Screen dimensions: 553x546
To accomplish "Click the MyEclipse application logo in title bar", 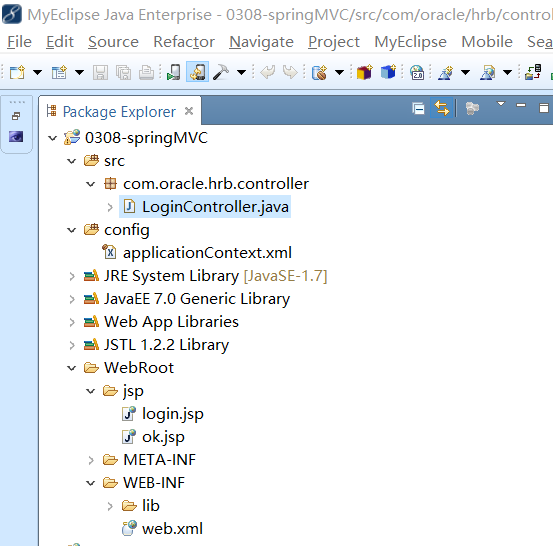I will [x=12, y=14].
